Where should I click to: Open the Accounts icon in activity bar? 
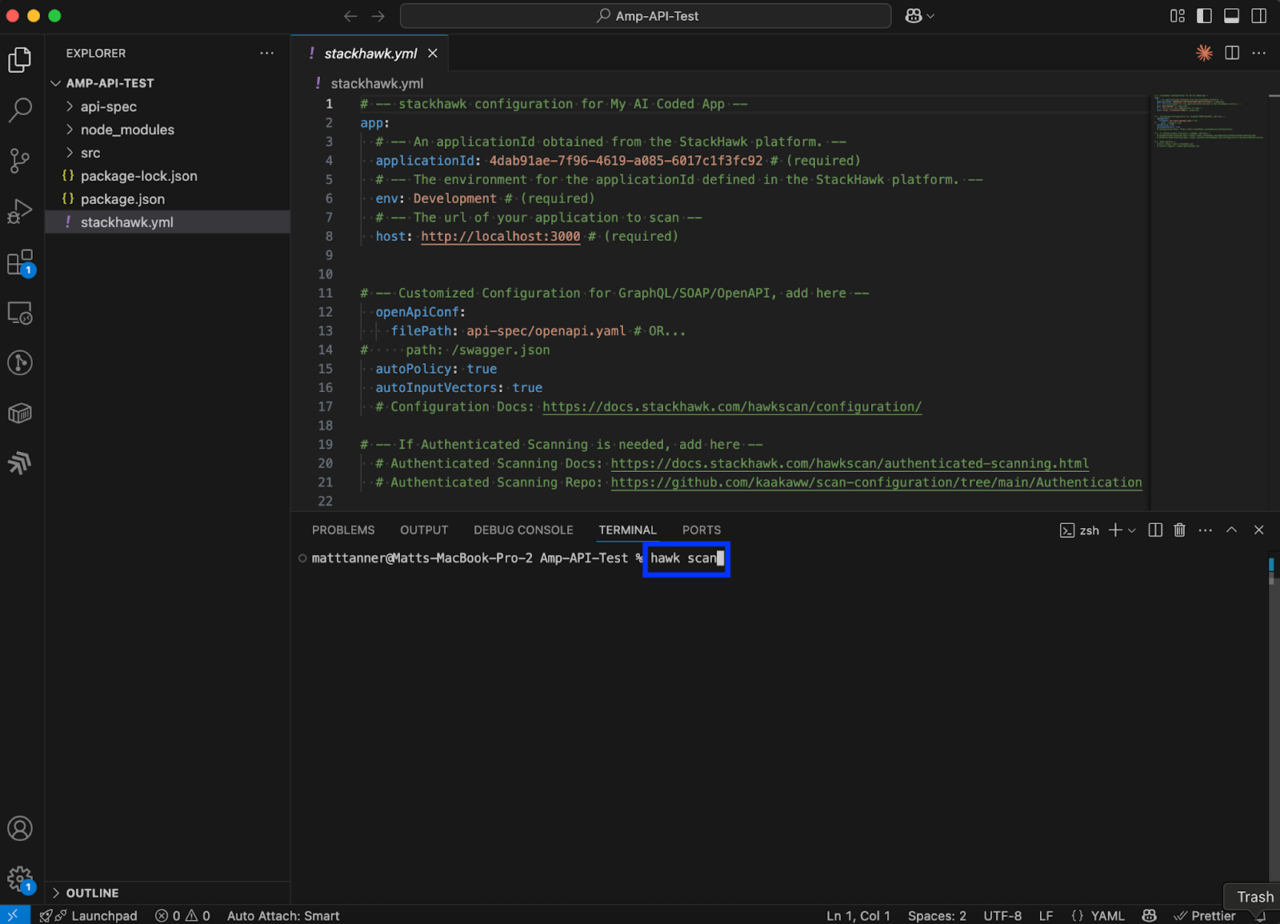coord(20,829)
